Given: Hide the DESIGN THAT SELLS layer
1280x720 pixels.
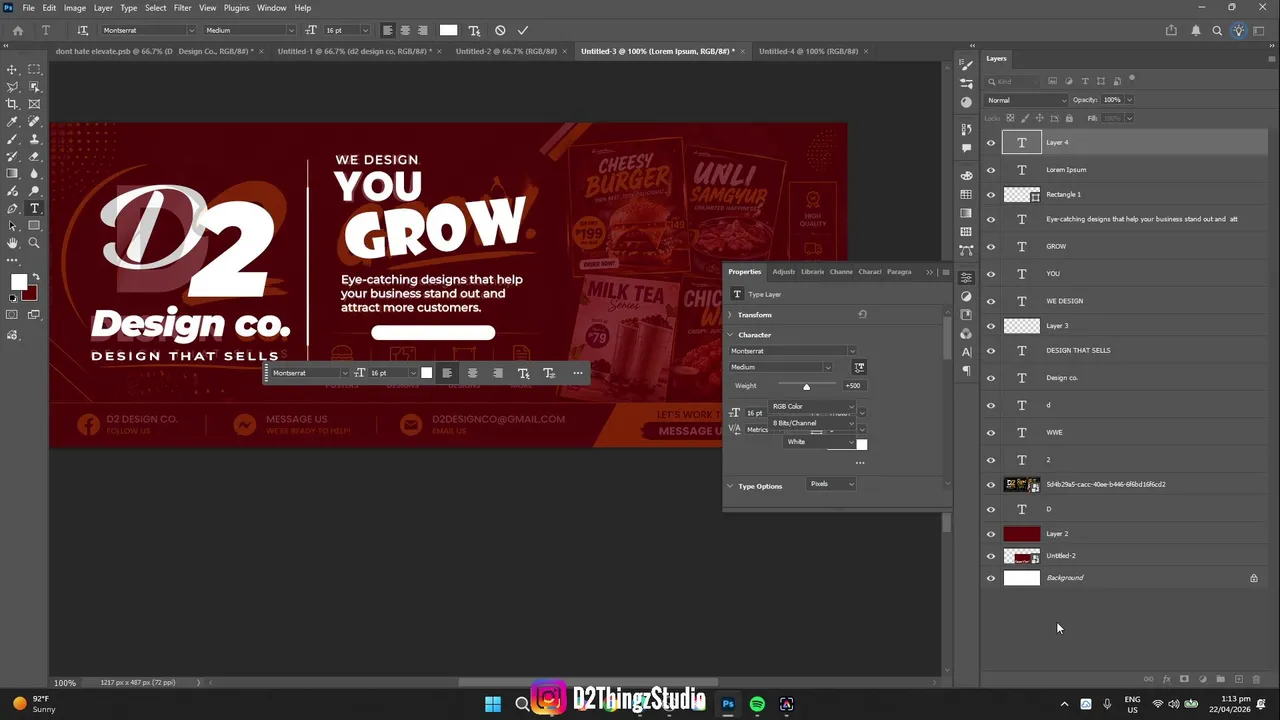Looking at the screenshot, I should tap(991, 351).
